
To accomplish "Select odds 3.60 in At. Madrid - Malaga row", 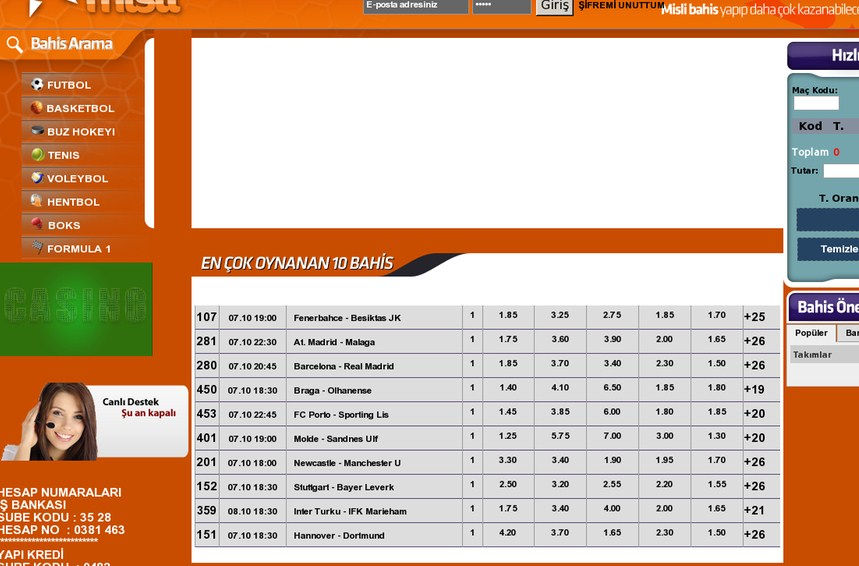I will (560, 340).
